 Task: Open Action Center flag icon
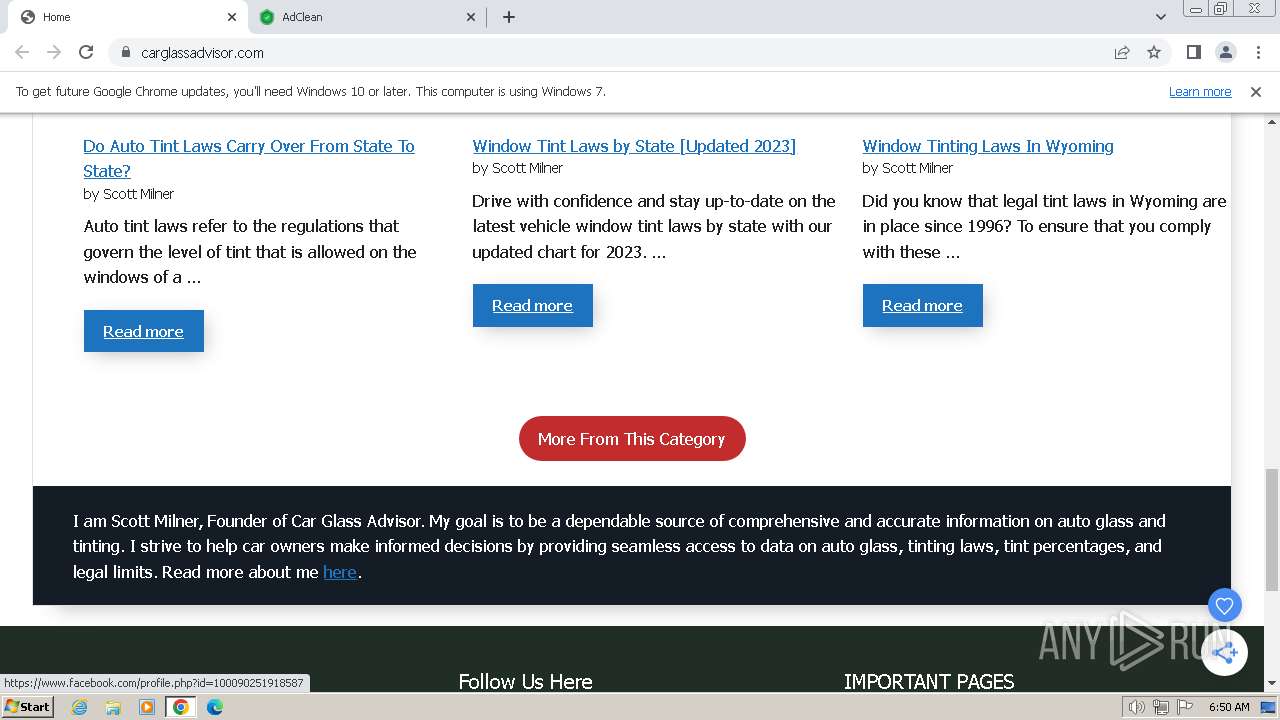click(x=1184, y=707)
